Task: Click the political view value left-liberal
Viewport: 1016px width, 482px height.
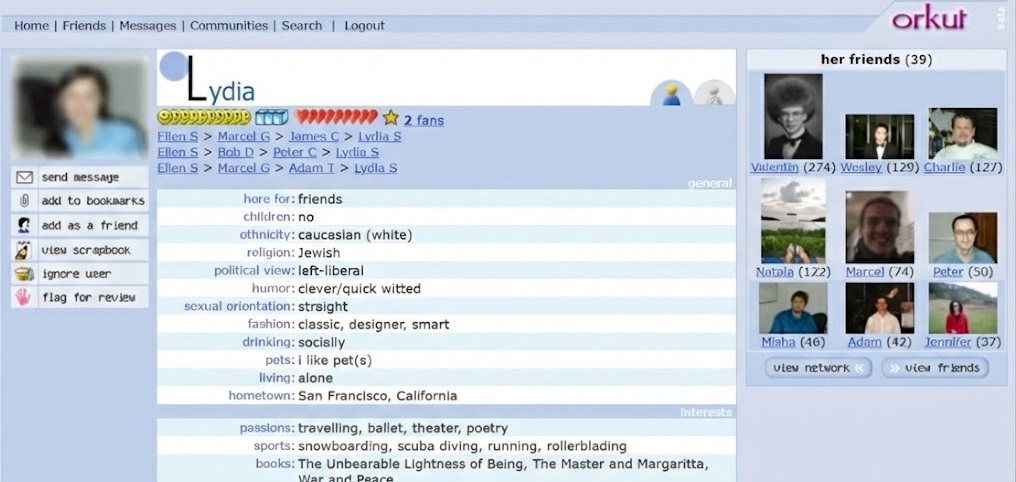Action: point(331,270)
